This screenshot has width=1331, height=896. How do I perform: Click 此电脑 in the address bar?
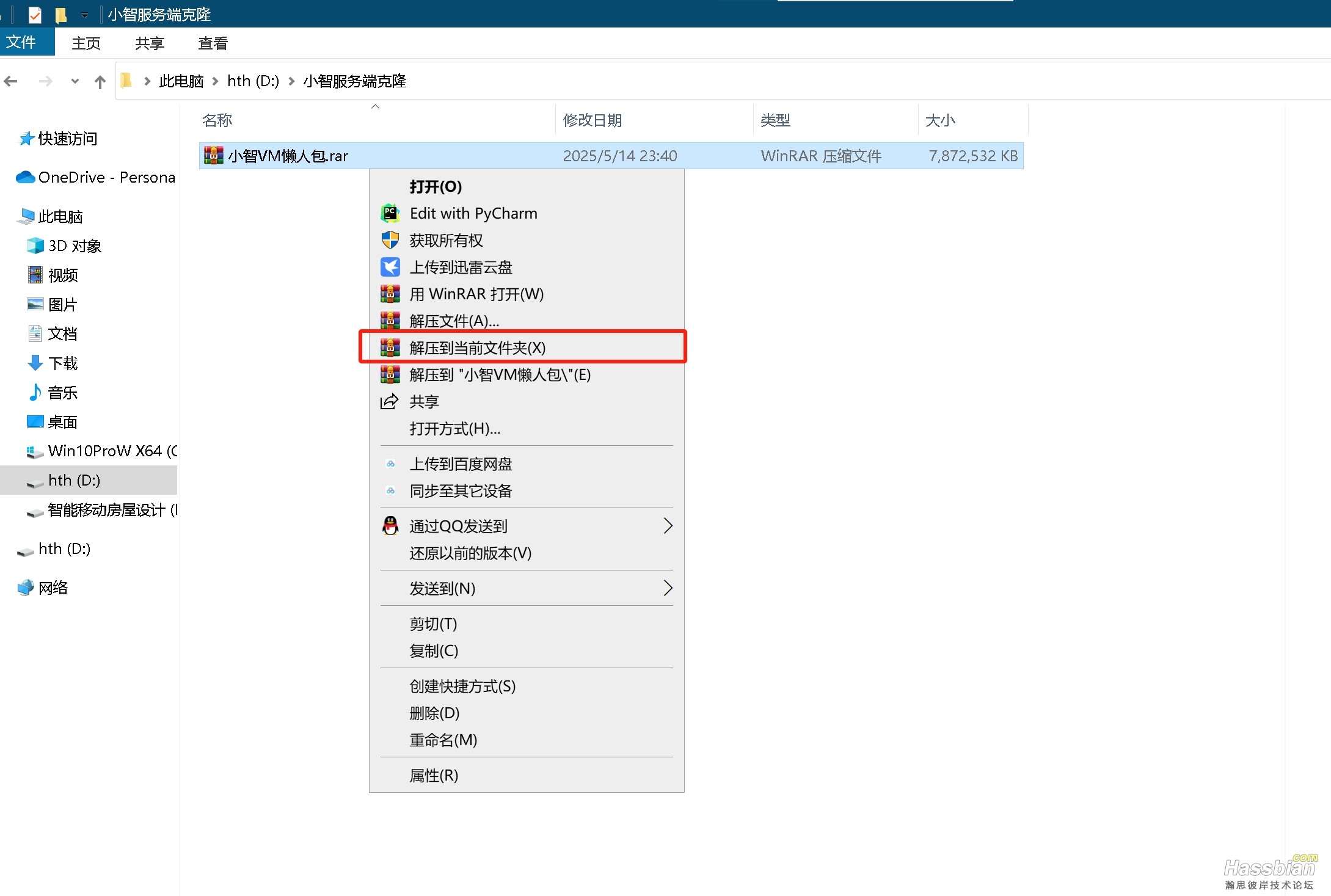pos(181,81)
